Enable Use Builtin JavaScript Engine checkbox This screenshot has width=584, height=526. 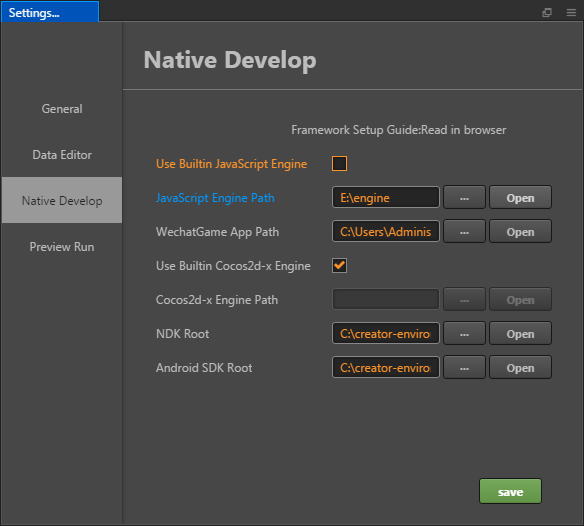tap(339, 164)
